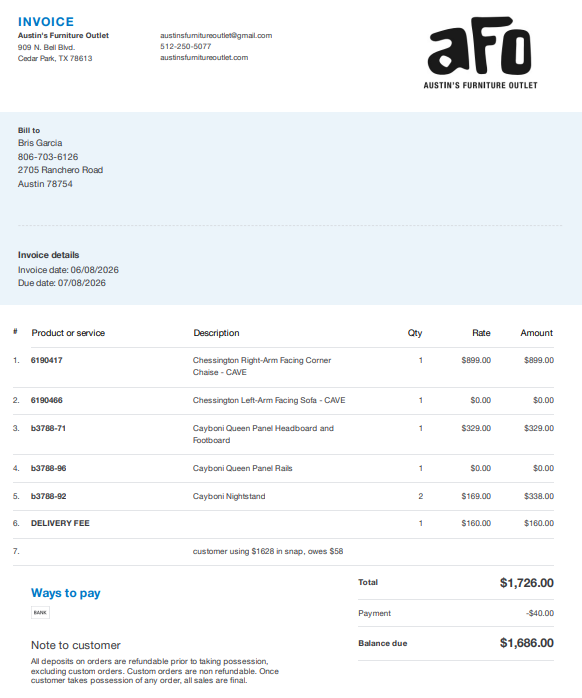
Task: Click the $329.00 amount for b3788-71
Action: click(539, 428)
